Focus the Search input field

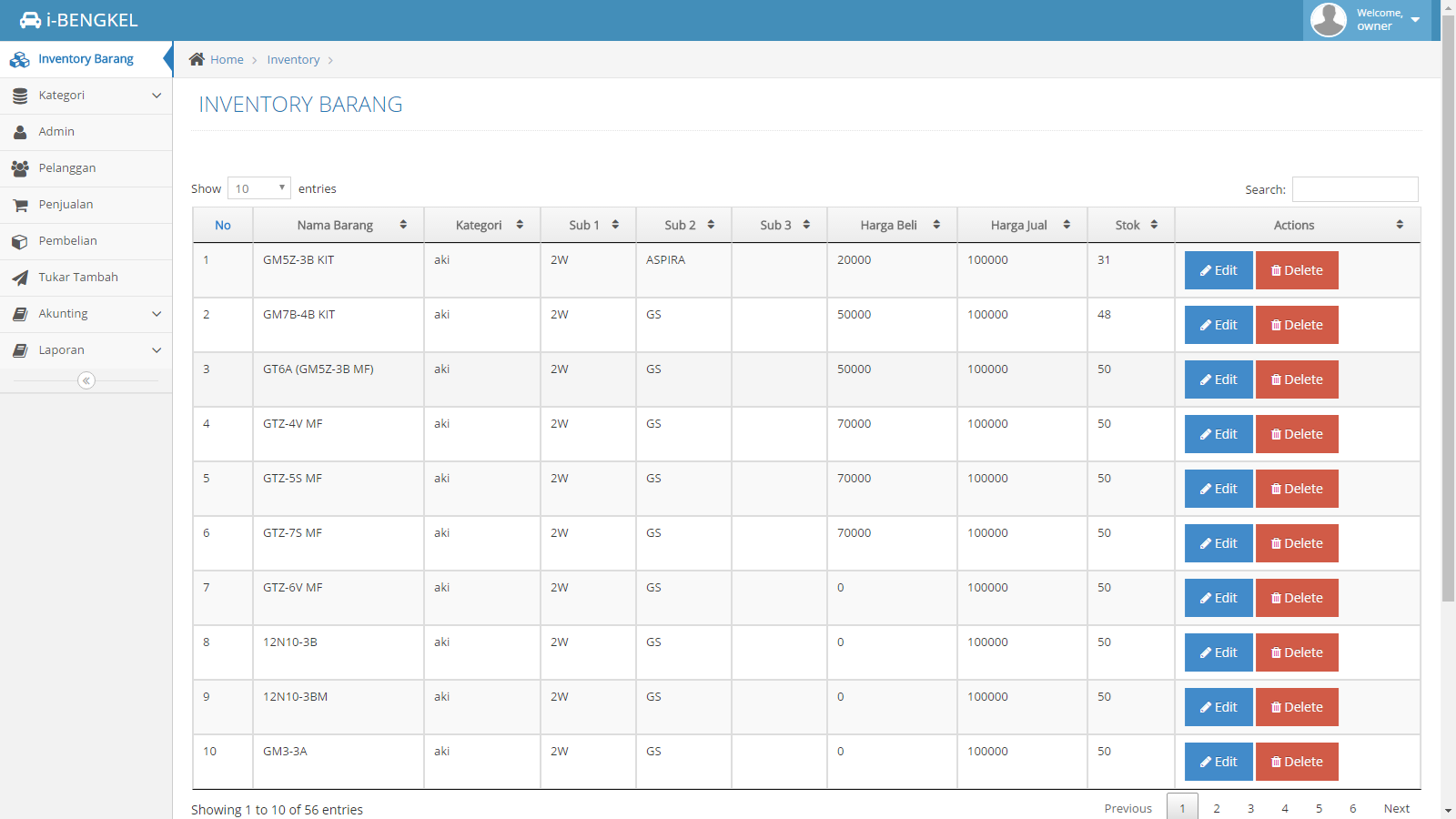tap(1355, 189)
